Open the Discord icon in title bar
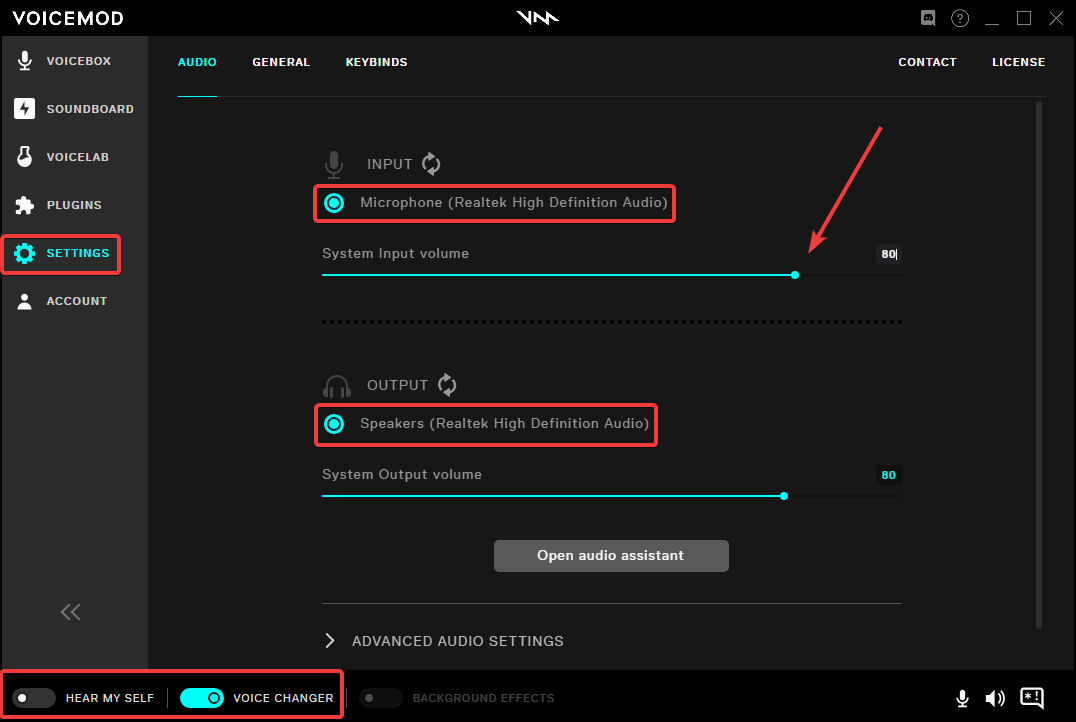This screenshot has height=722, width=1076. (x=928, y=18)
